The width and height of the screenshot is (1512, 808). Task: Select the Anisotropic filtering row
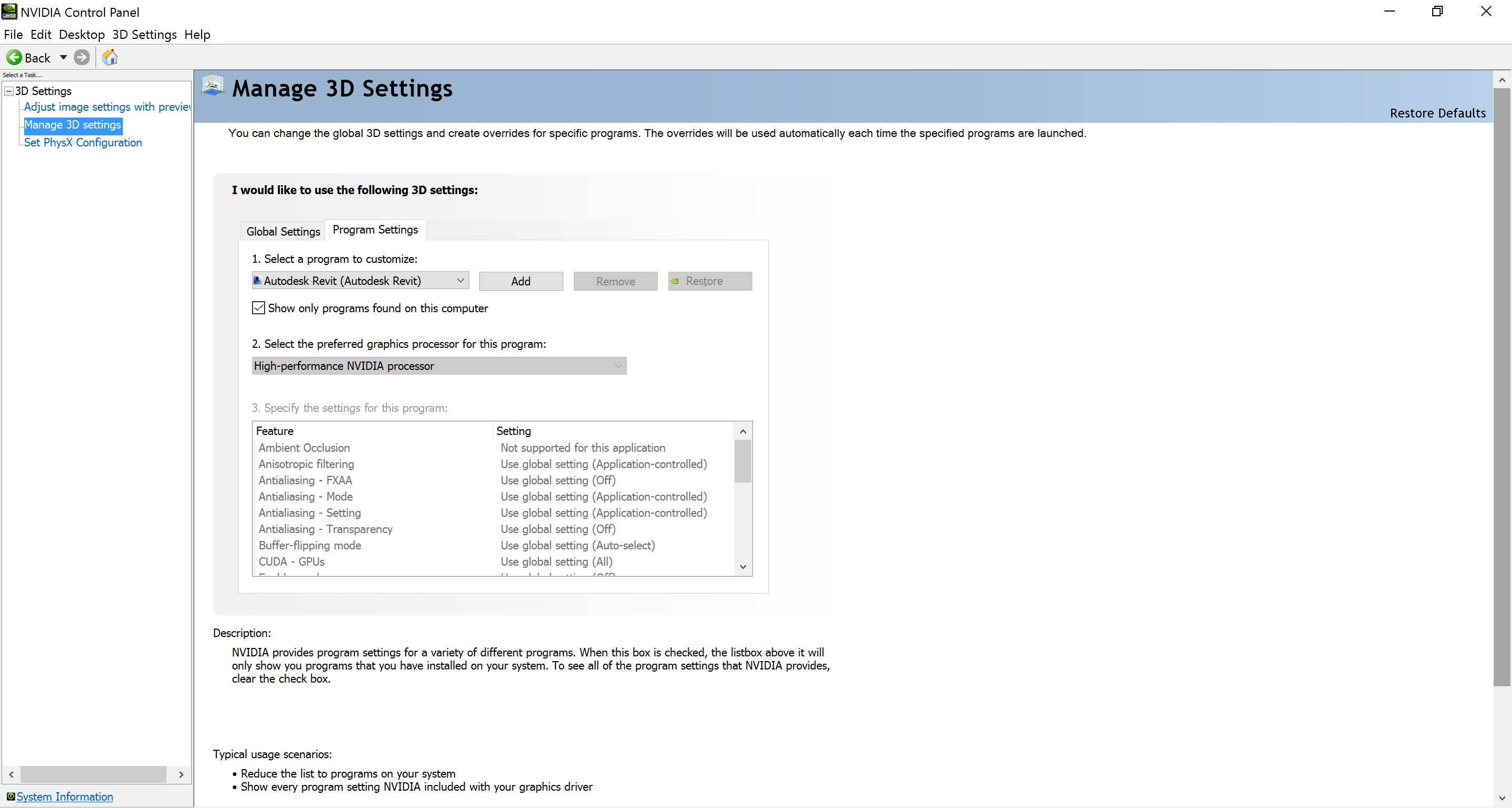[307, 464]
